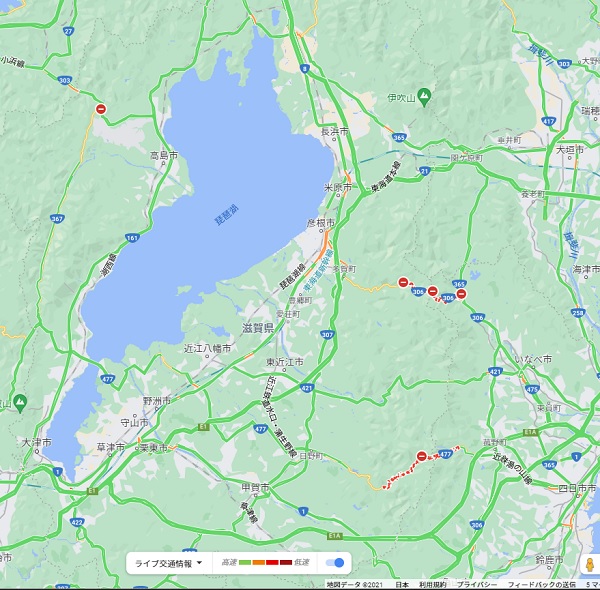This screenshot has height=590, width=600.
Task: Open the ライブ交通情報 dropdown
Action: click(169, 563)
